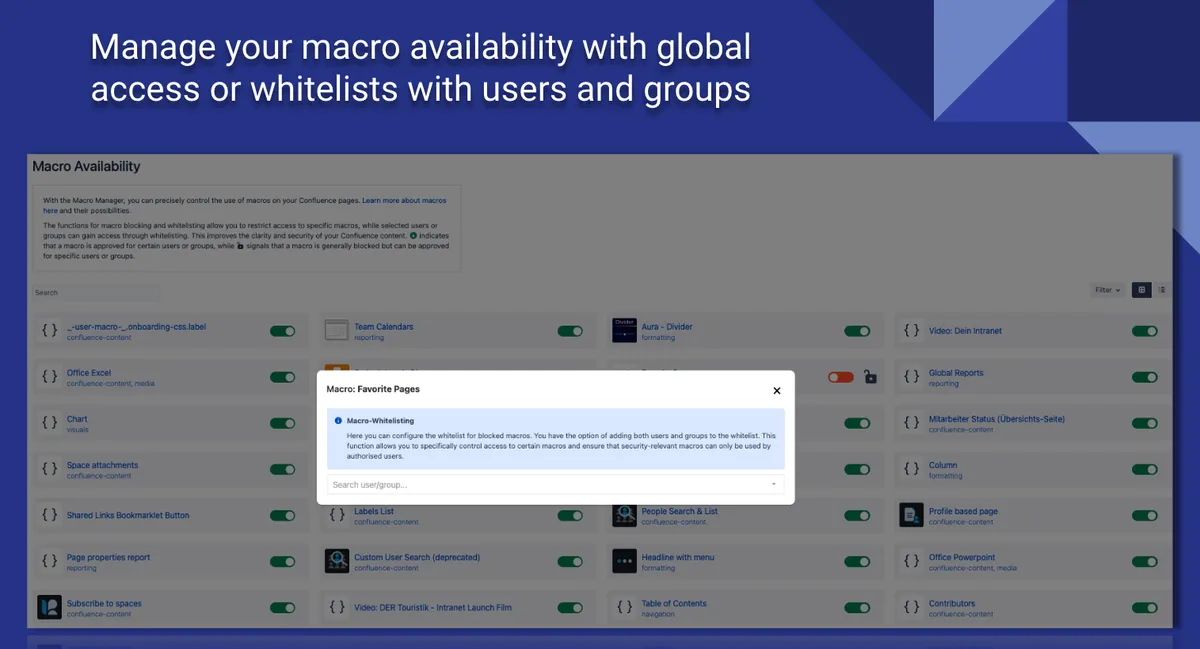This screenshot has height=649, width=1200.
Task: Toggle Video: Dein Intranet macro switch
Action: (x=1145, y=330)
